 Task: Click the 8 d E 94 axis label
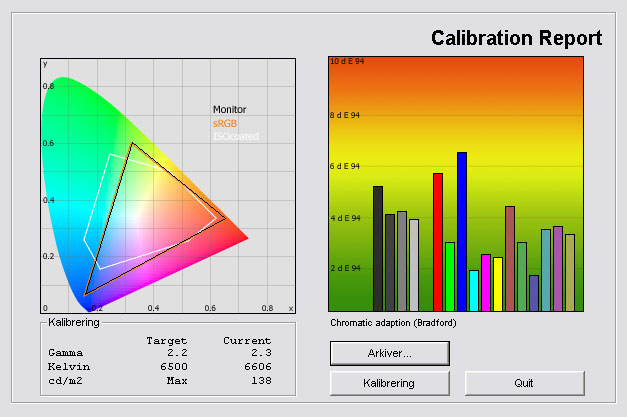(x=345, y=115)
